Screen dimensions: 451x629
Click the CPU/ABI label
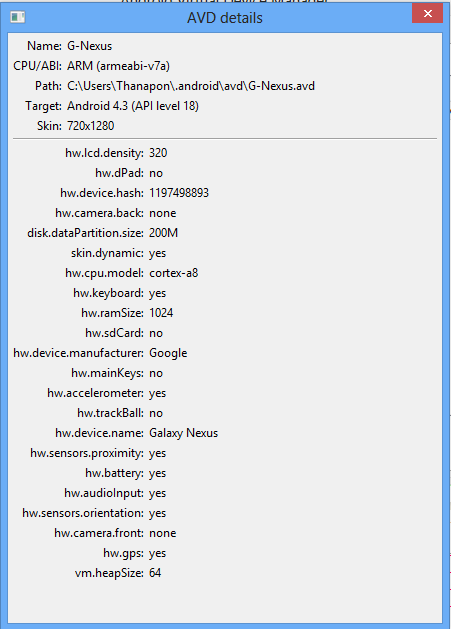click(x=37, y=66)
